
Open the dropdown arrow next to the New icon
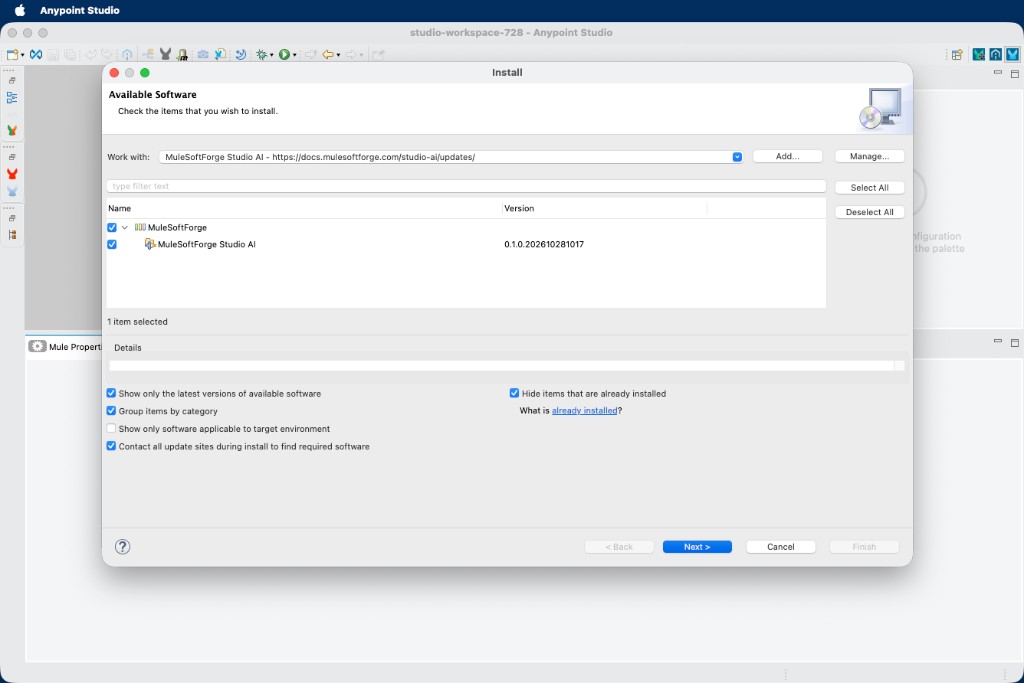23,56
